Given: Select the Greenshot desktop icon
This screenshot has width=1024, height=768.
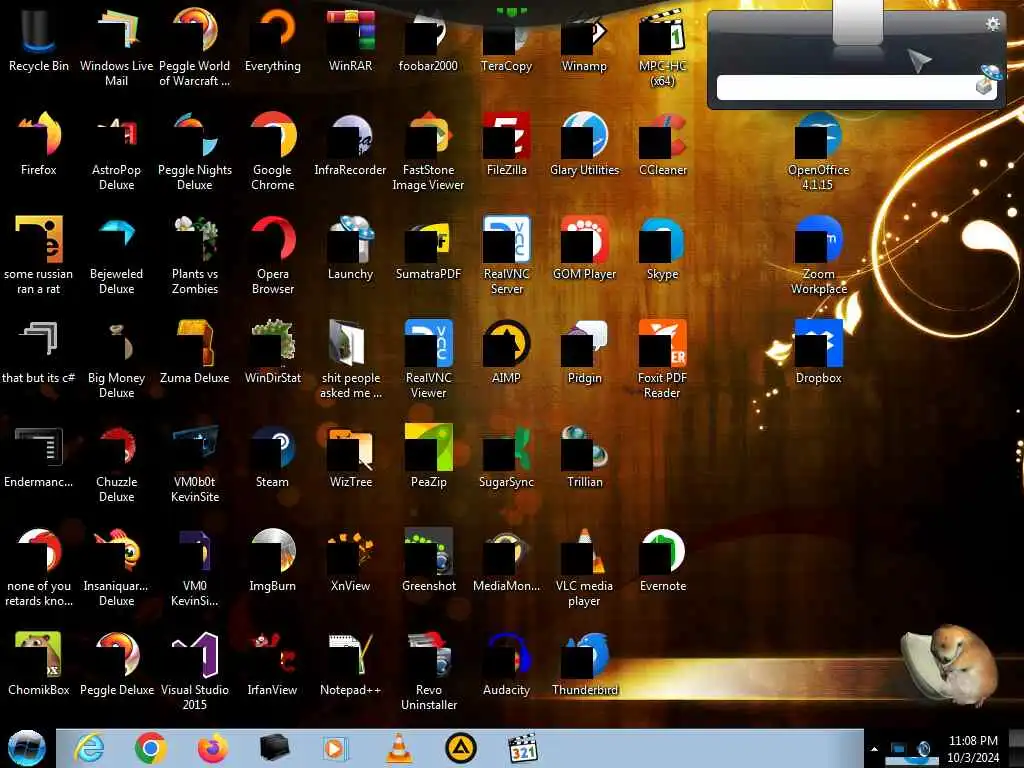Looking at the screenshot, I should click(x=428, y=559).
